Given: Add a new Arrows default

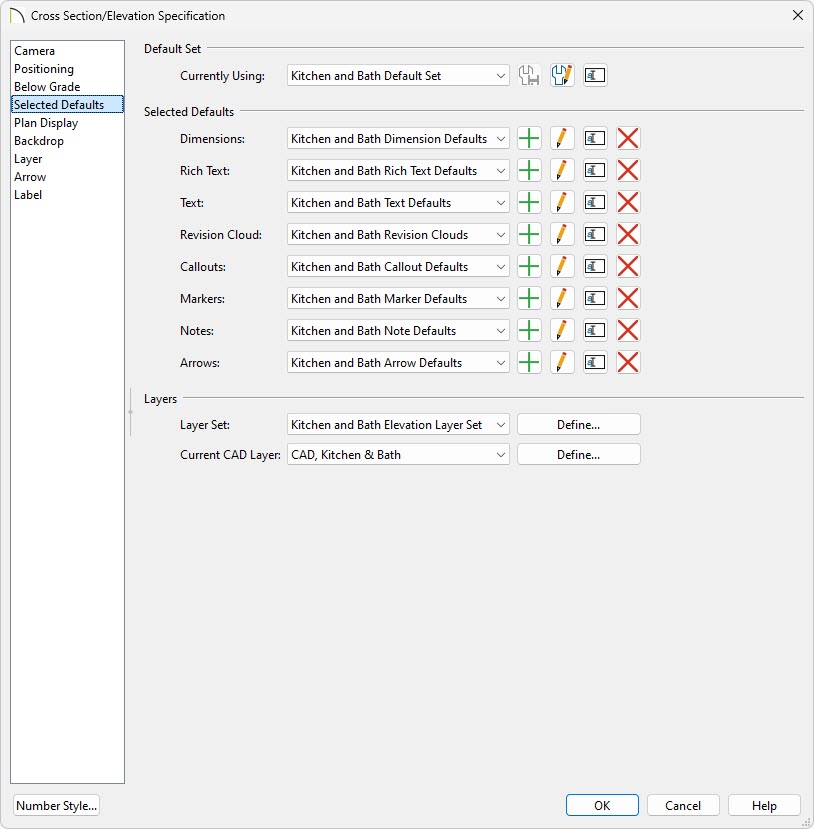Looking at the screenshot, I should click(529, 363).
